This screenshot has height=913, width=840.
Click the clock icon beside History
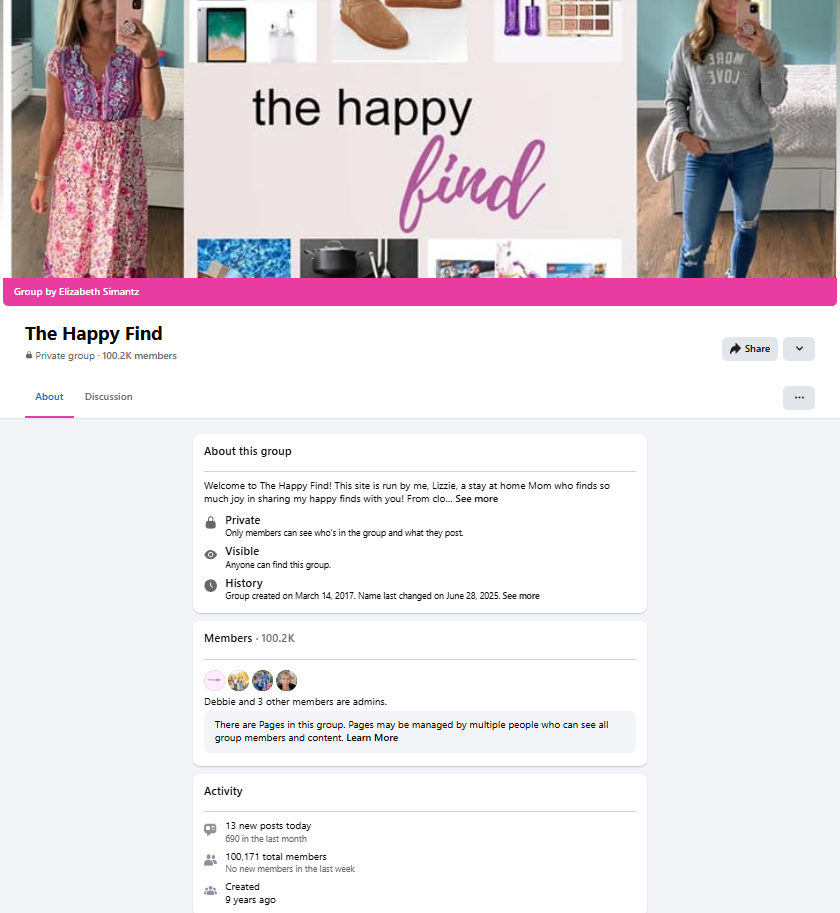tap(211, 586)
